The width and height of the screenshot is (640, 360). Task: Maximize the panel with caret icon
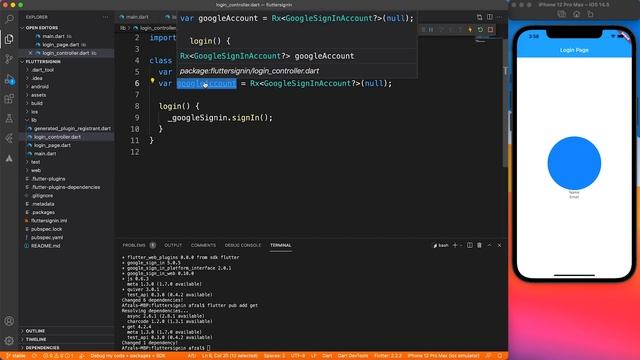(x=489, y=245)
